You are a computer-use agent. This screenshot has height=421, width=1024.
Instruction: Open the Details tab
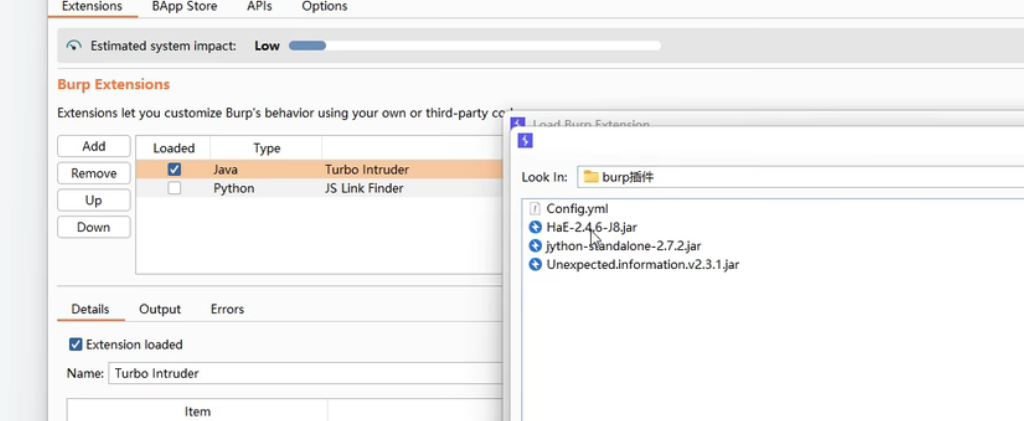point(90,309)
